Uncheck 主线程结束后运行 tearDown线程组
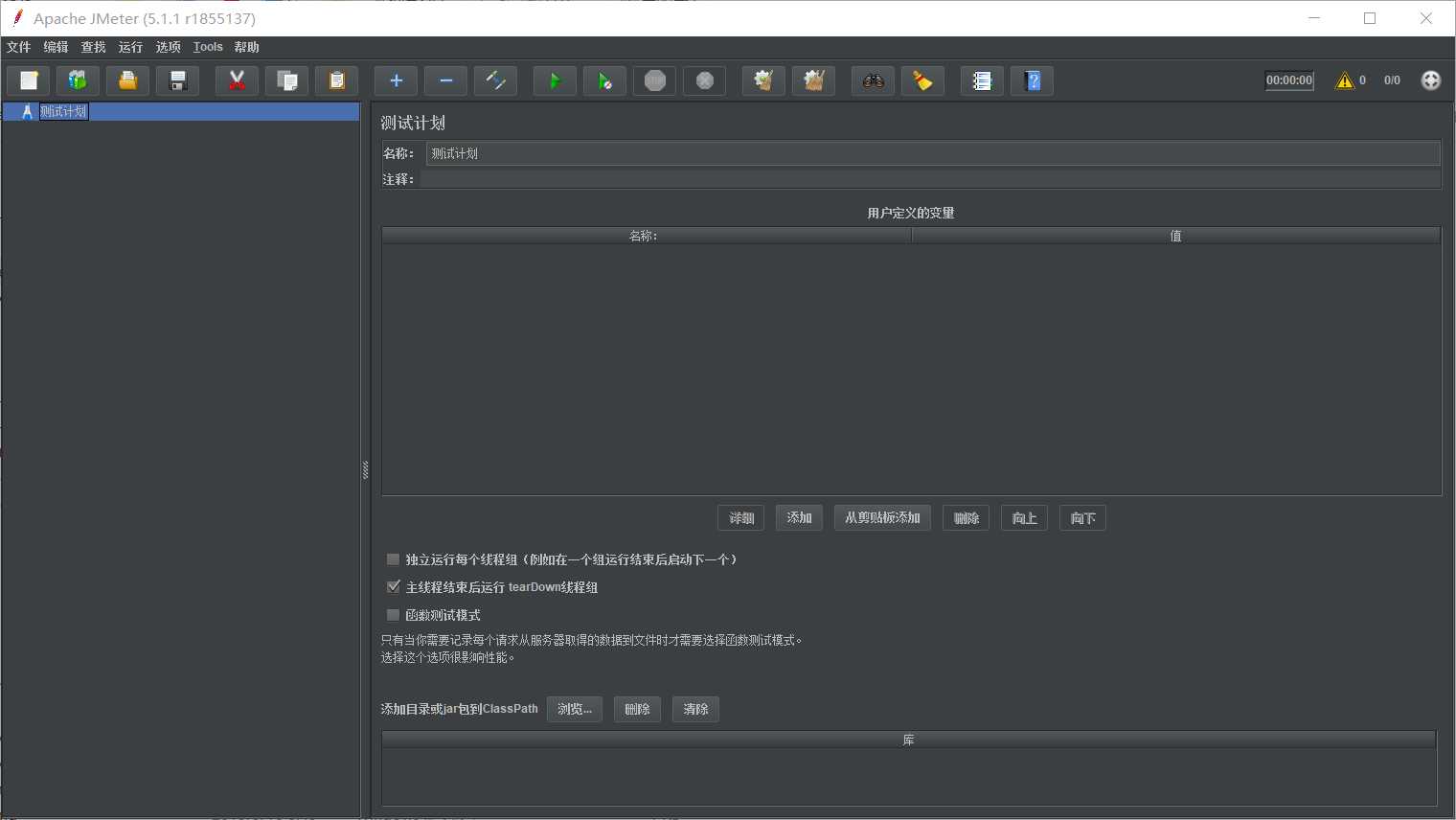1456x820 pixels. [393, 587]
